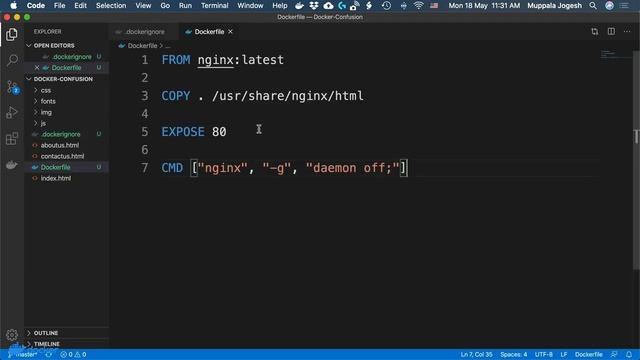
Task: Change line ending via LF status item
Action: pos(564,355)
